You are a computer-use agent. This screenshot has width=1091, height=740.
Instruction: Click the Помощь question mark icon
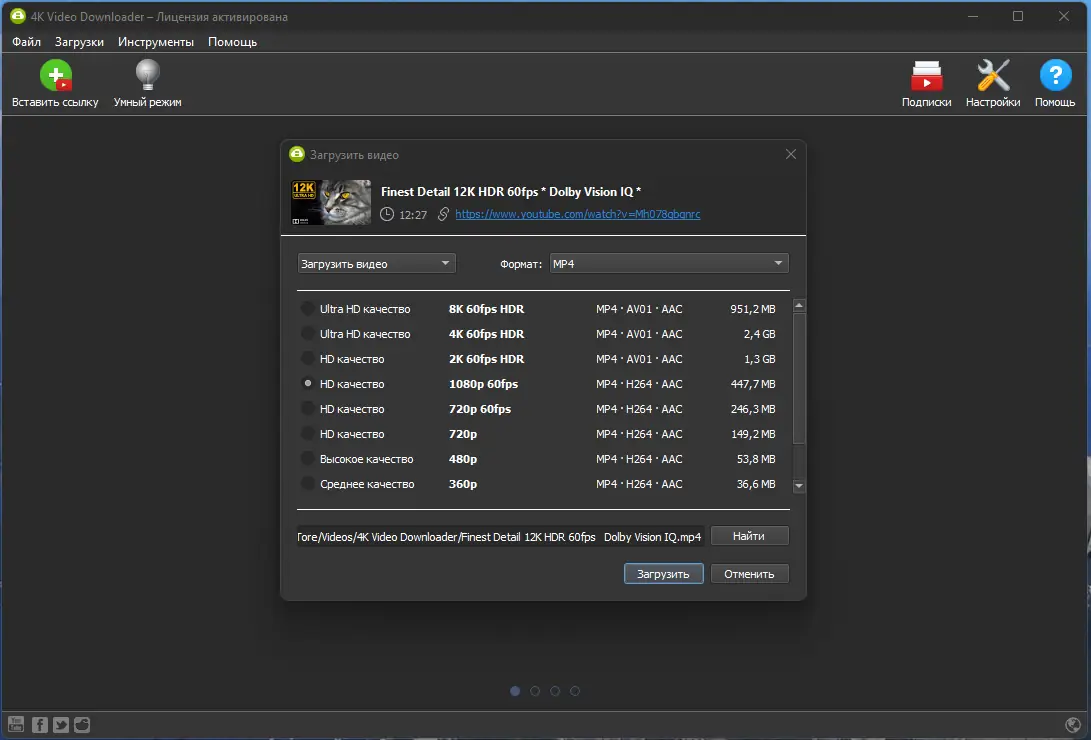[x=1055, y=75]
